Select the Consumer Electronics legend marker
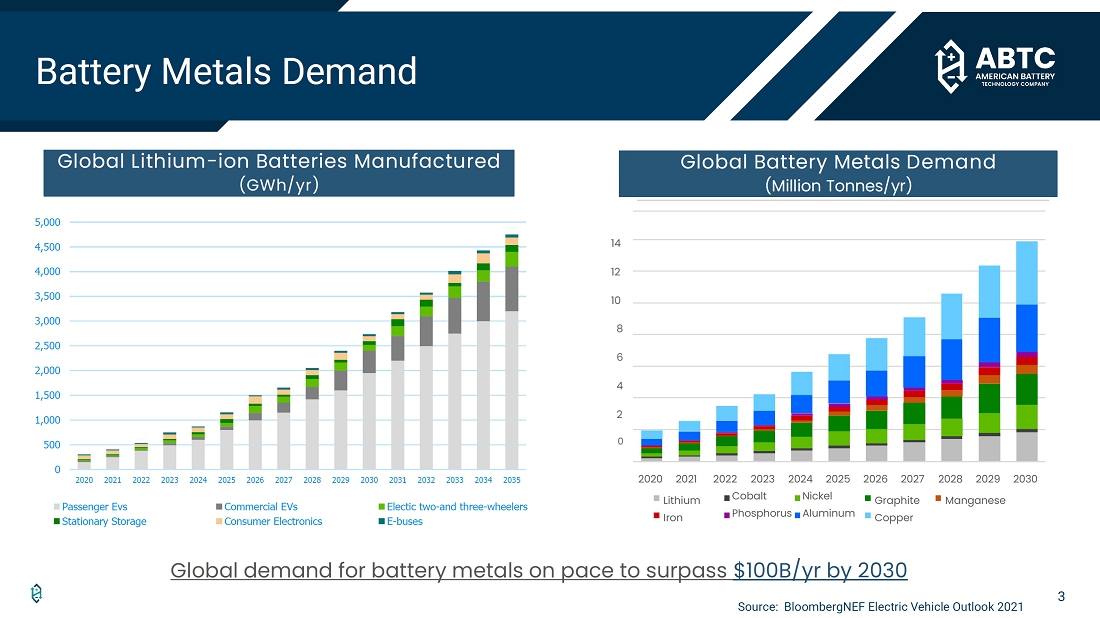Screen dimensions: 1100x618 (219, 521)
